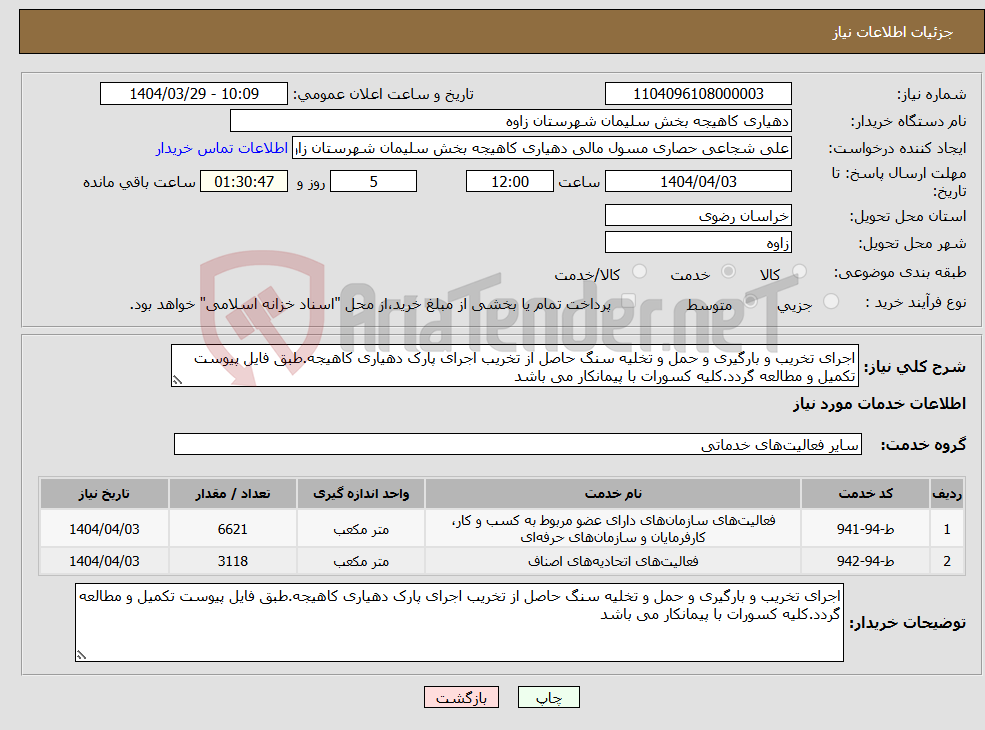The image size is (985, 730).
Task: Select the جزیی purchase type radio
Action: (x=830, y=302)
